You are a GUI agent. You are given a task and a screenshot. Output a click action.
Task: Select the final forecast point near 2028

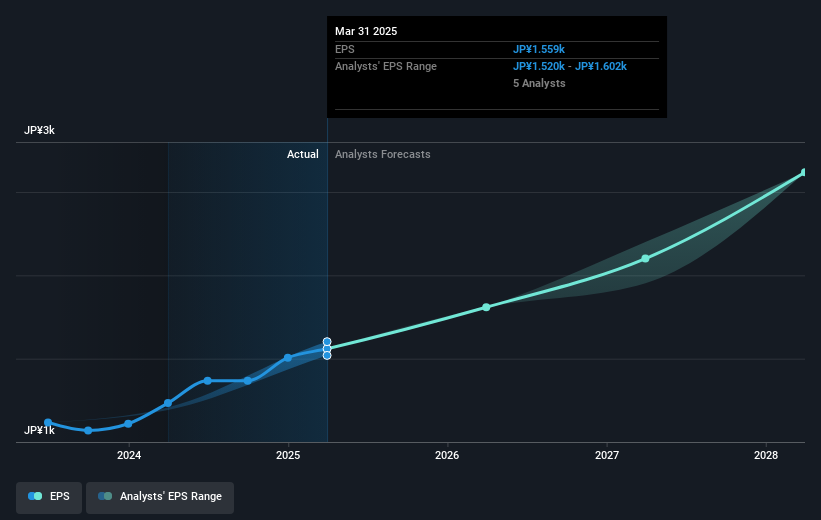click(x=804, y=172)
